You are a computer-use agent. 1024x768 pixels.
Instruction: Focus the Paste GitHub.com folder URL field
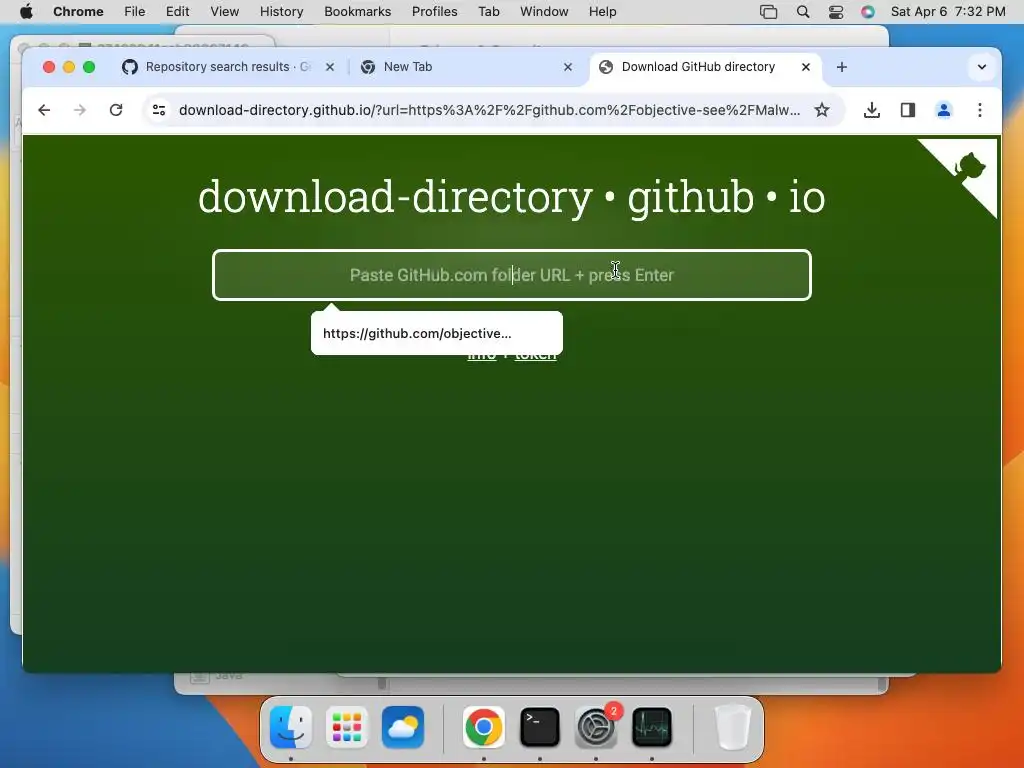tap(512, 275)
